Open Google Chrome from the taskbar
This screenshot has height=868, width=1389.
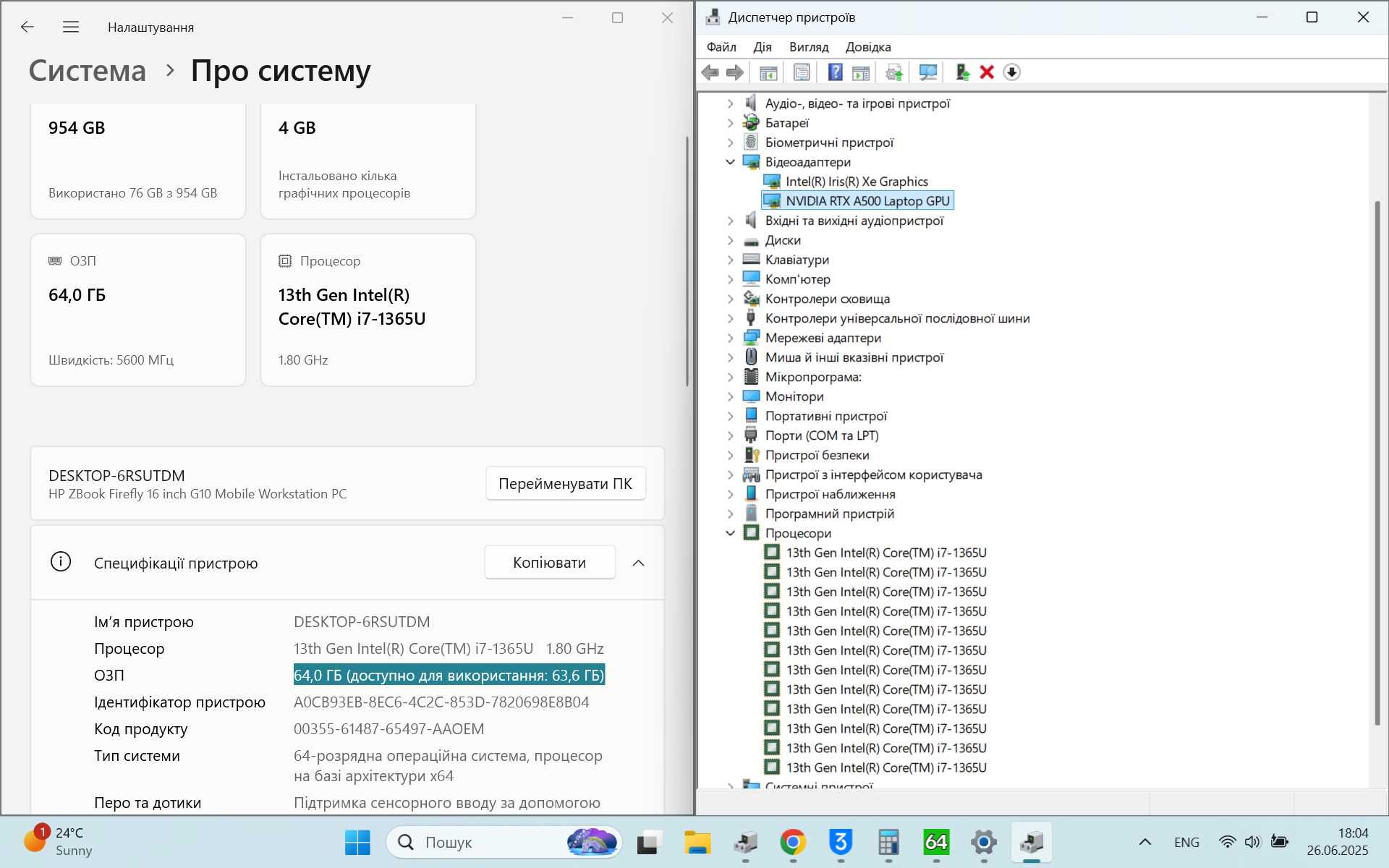793,842
